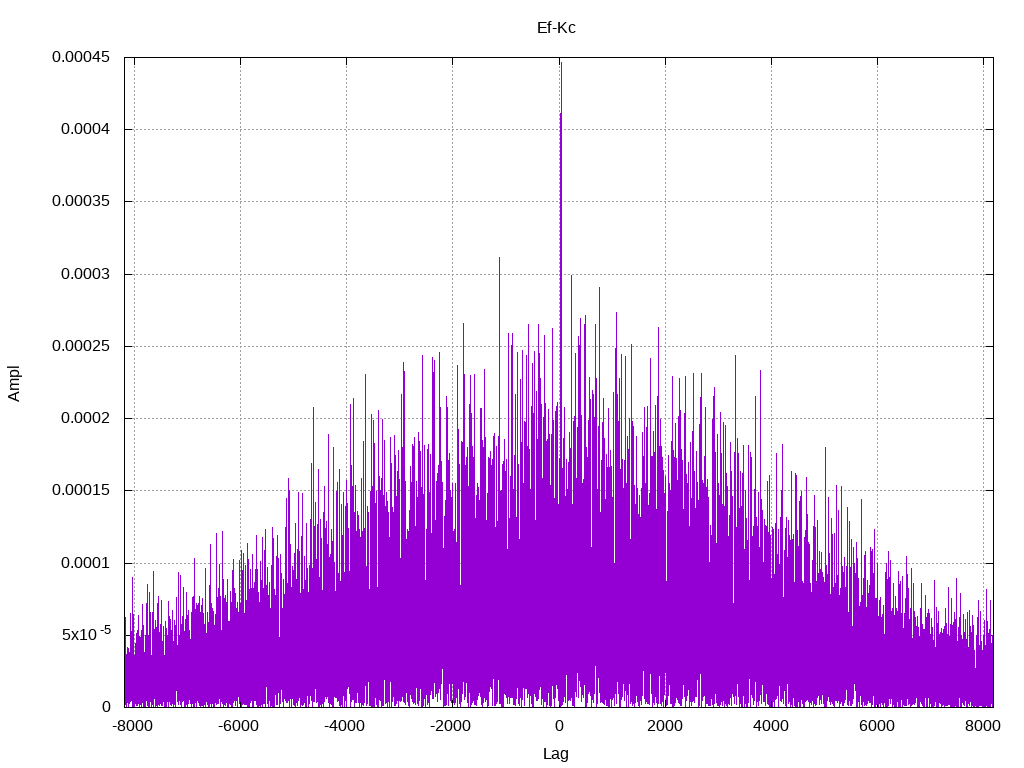Image resolution: width=1024 pixels, height=768 pixels.
Task: Click y-axis tick label 5x10^-5
Action: point(86,633)
